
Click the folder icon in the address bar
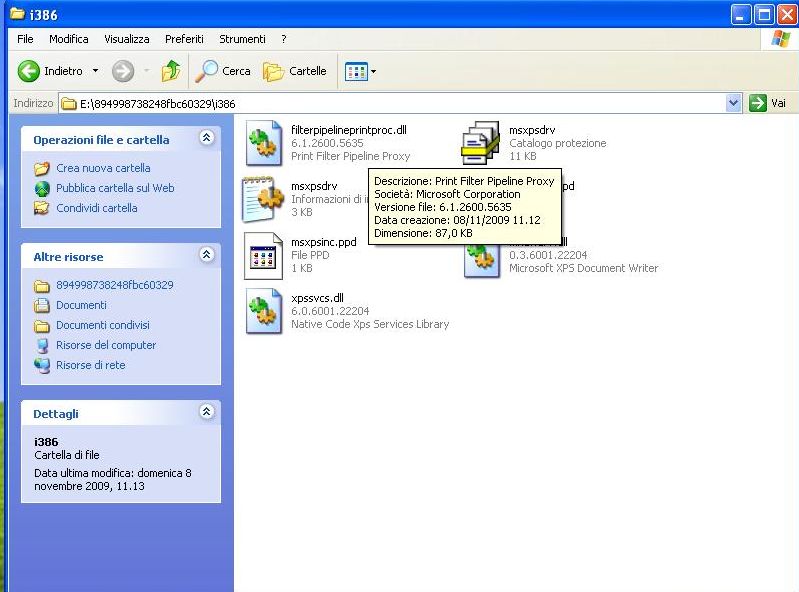pos(69,104)
